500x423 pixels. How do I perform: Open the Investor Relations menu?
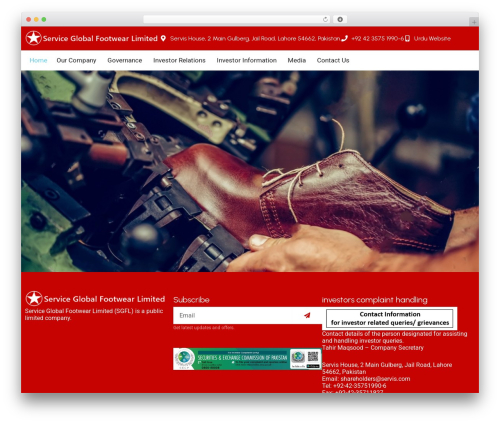click(x=179, y=60)
